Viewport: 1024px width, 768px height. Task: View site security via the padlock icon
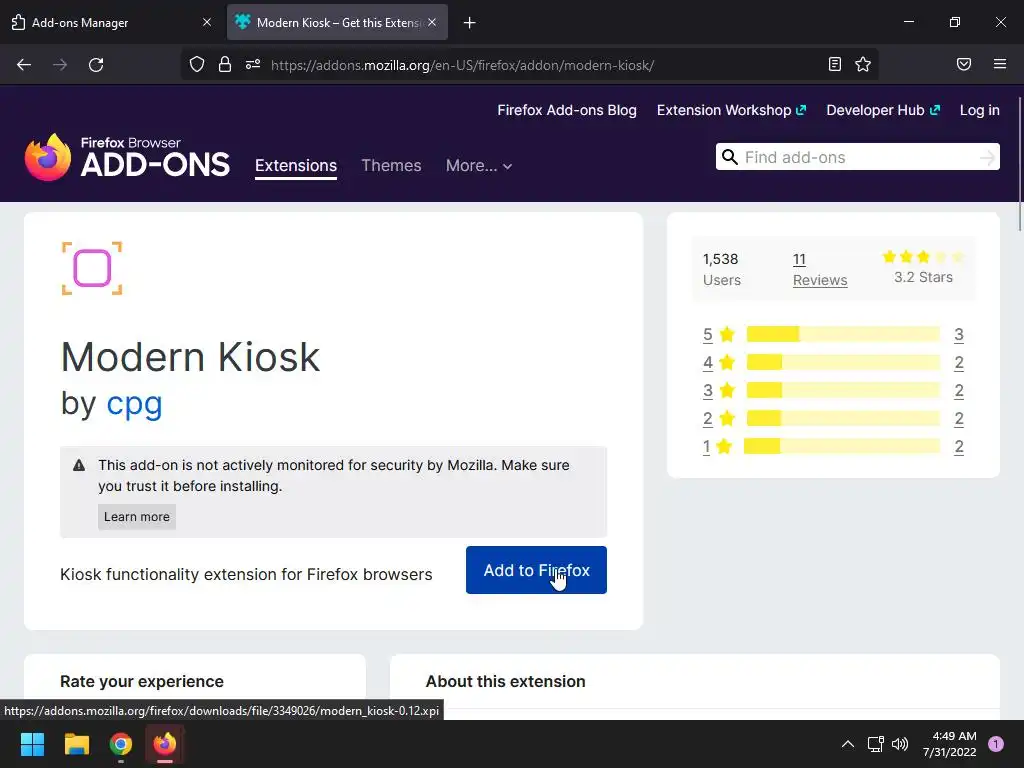click(225, 65)
